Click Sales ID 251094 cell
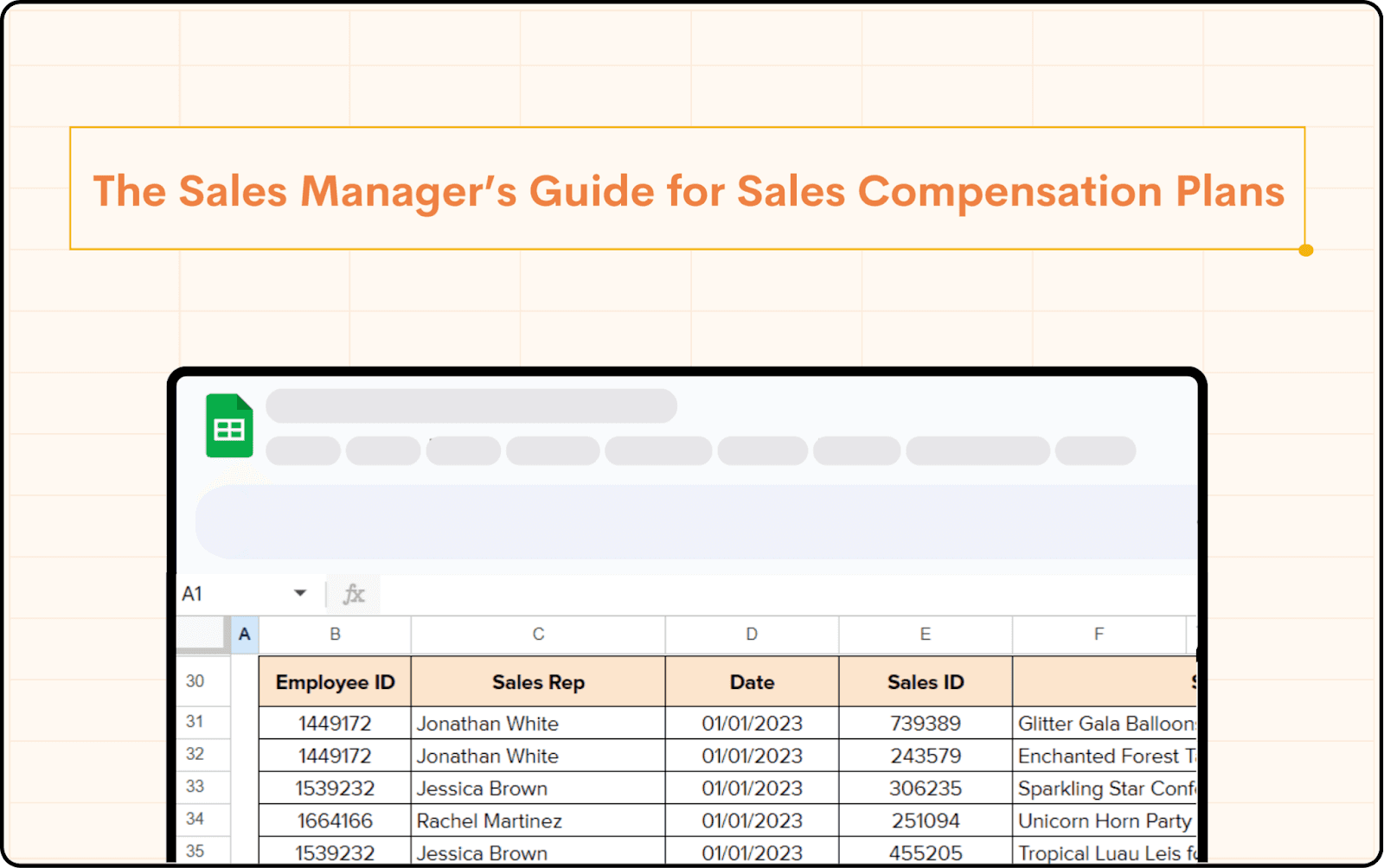1384x868 pixels. pos(926,820)
